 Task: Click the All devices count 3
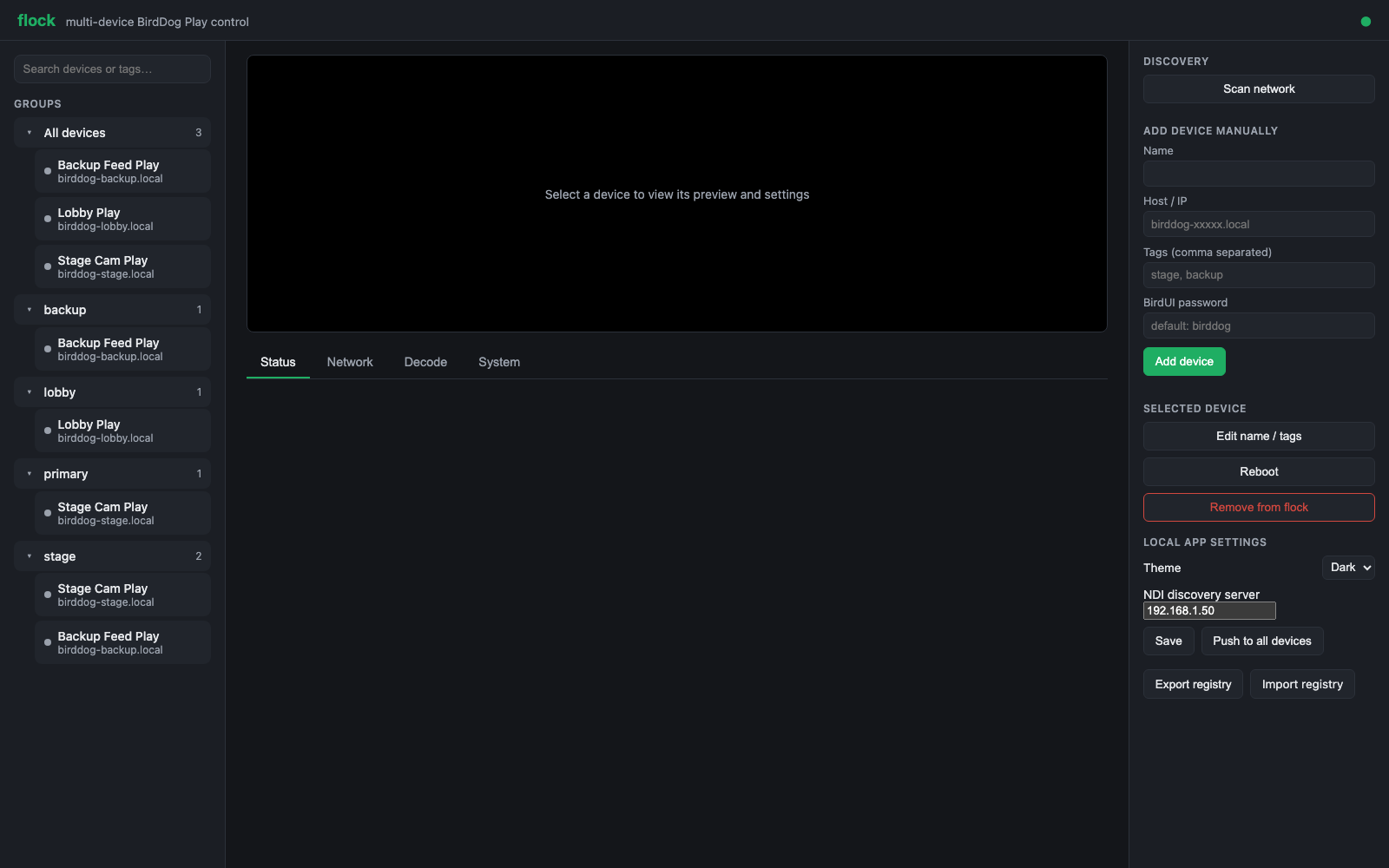coord(198,133)
